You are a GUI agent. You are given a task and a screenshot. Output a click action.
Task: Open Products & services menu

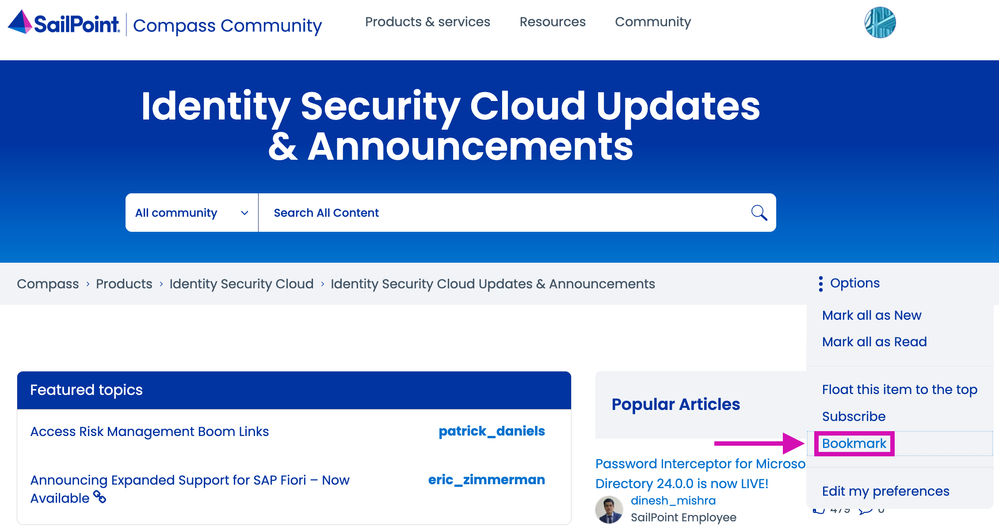click(x=427, y=22)
